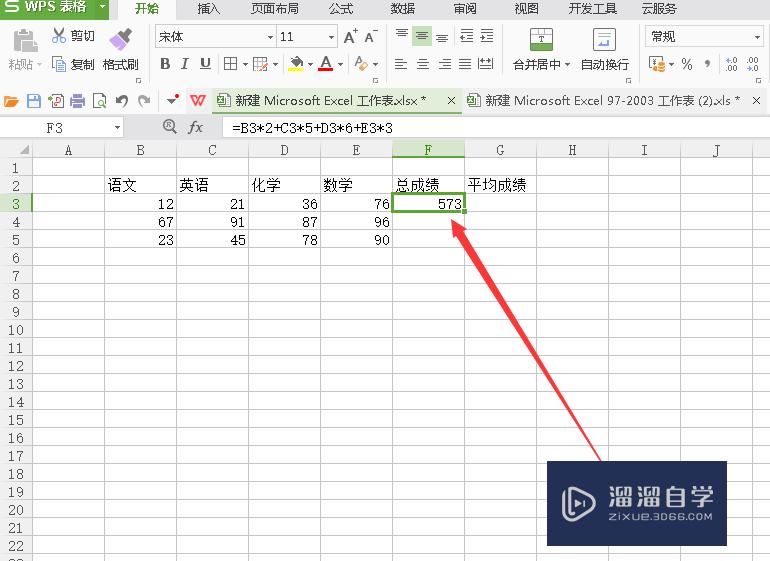
Task: Click the select-all corner button
Action: [x=23, y=150]
